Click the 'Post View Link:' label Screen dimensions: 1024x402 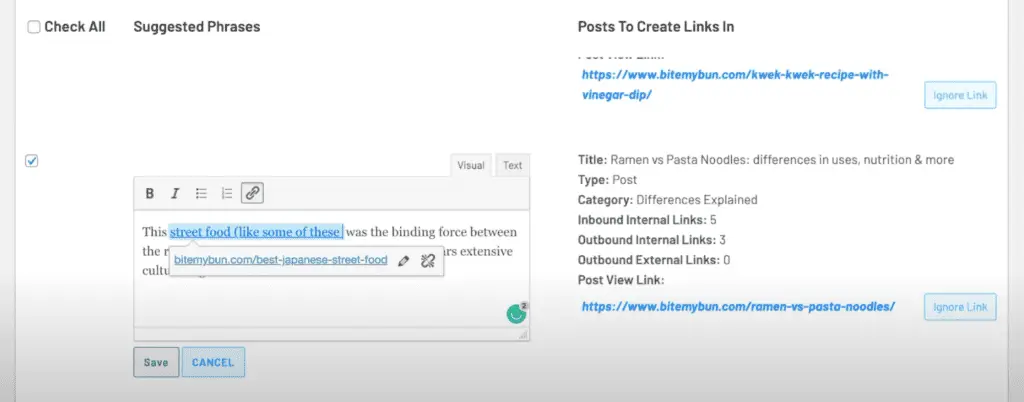click(x=621, y=280)
